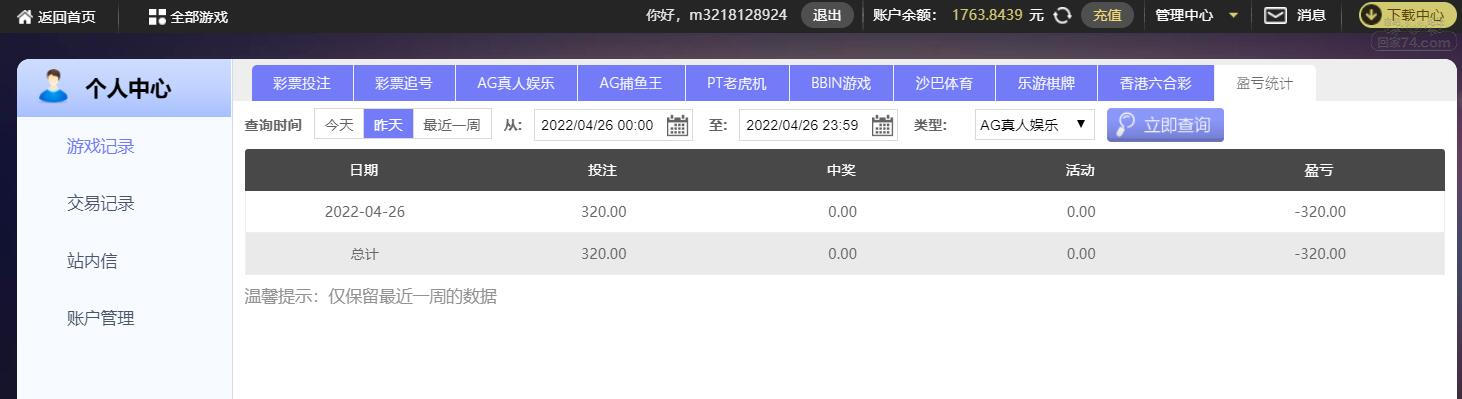Viewport: 1462px width, 399px height.
Task: Click the 立即查询 search button
Action: pos(1165,125)
